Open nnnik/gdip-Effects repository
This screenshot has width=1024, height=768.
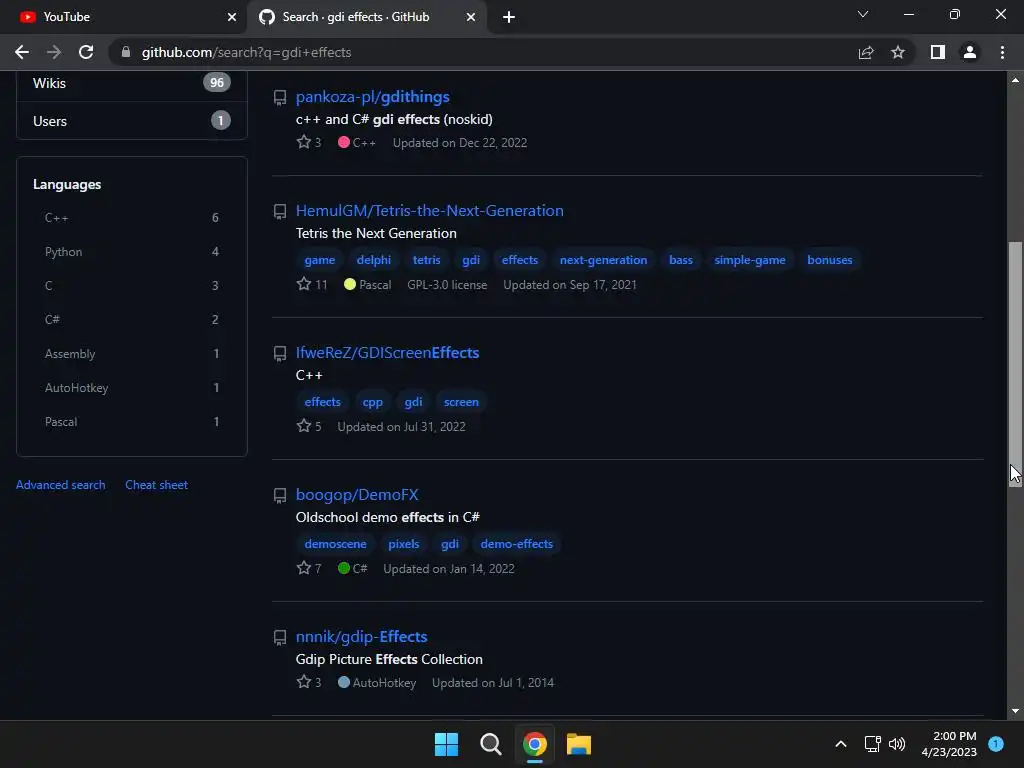[x=361, y=636]
